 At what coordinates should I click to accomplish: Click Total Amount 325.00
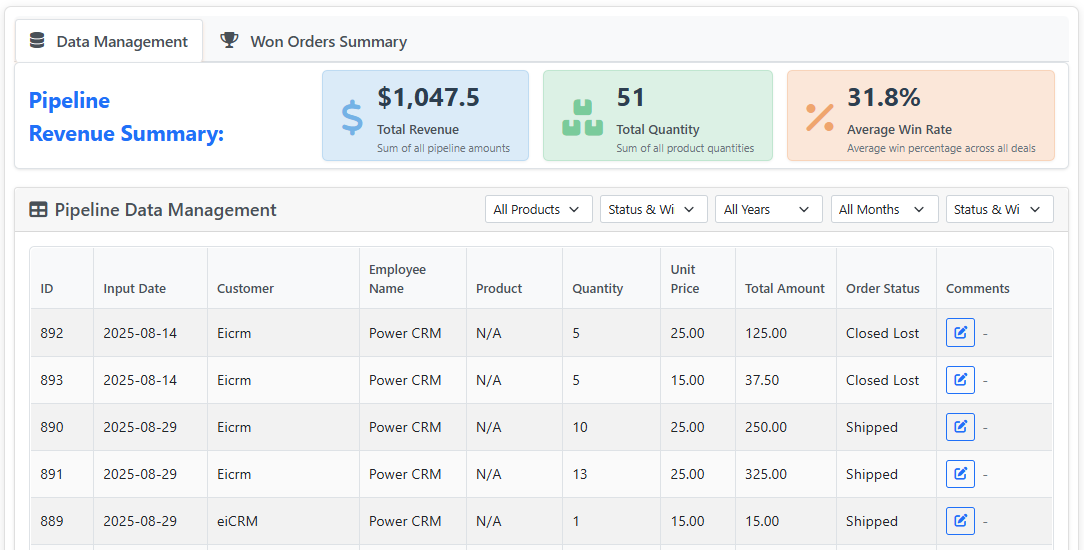pos(766,474)
